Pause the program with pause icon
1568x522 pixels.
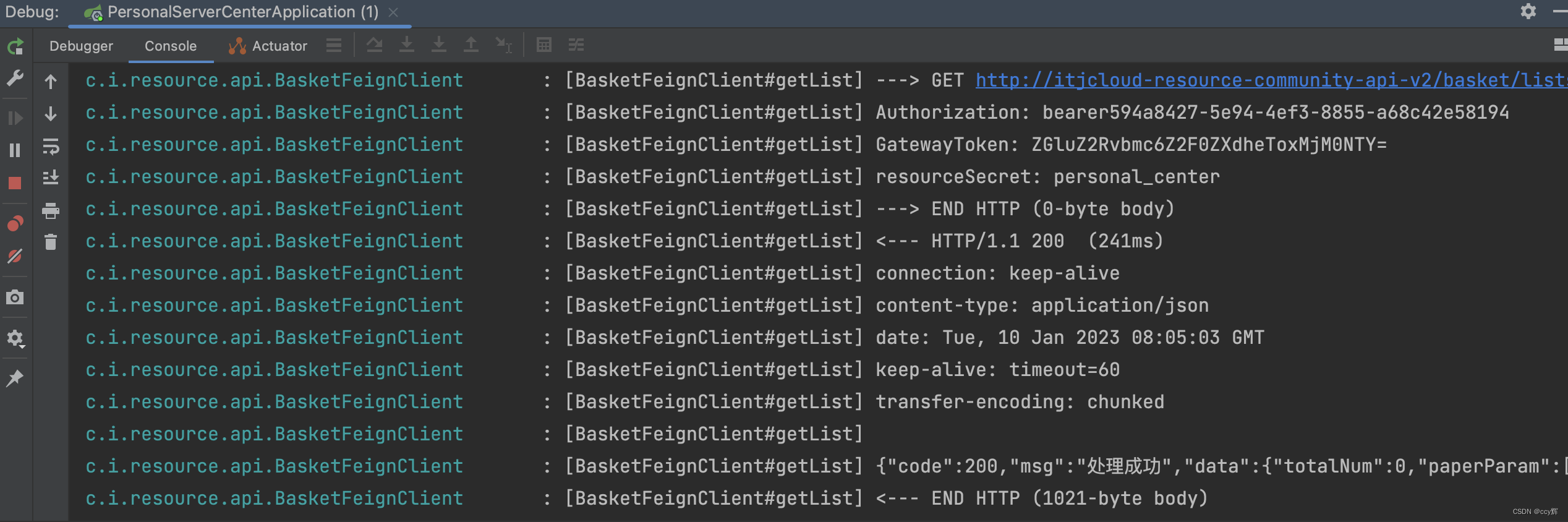[15, 150]
